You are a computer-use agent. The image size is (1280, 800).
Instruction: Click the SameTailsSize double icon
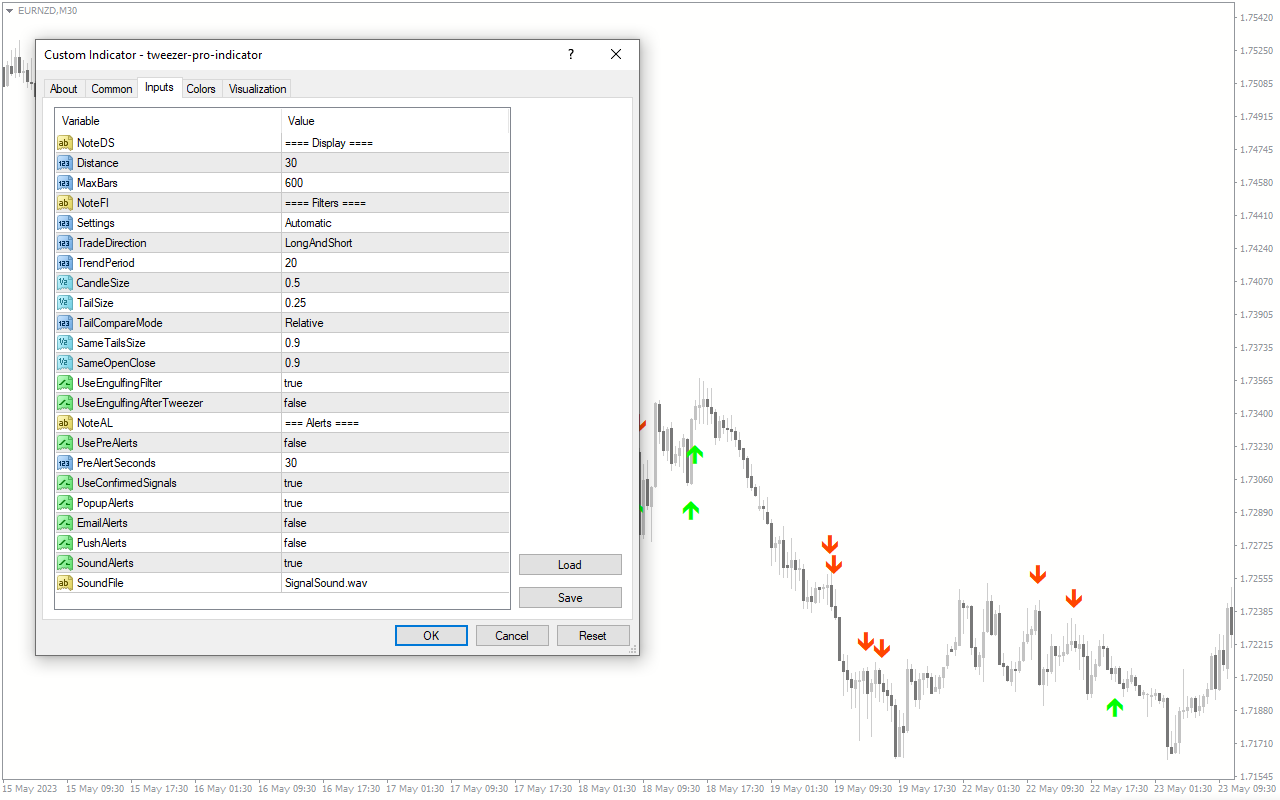65,343
